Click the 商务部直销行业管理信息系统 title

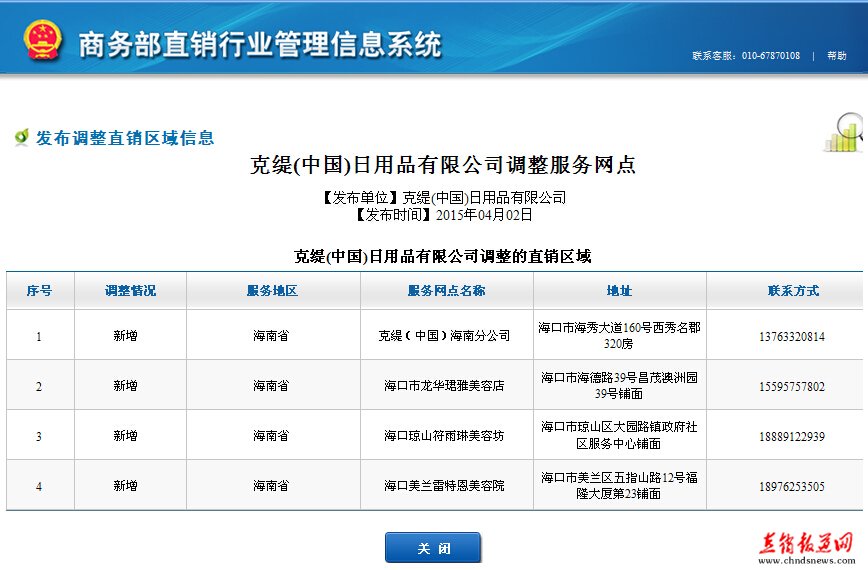260,44
